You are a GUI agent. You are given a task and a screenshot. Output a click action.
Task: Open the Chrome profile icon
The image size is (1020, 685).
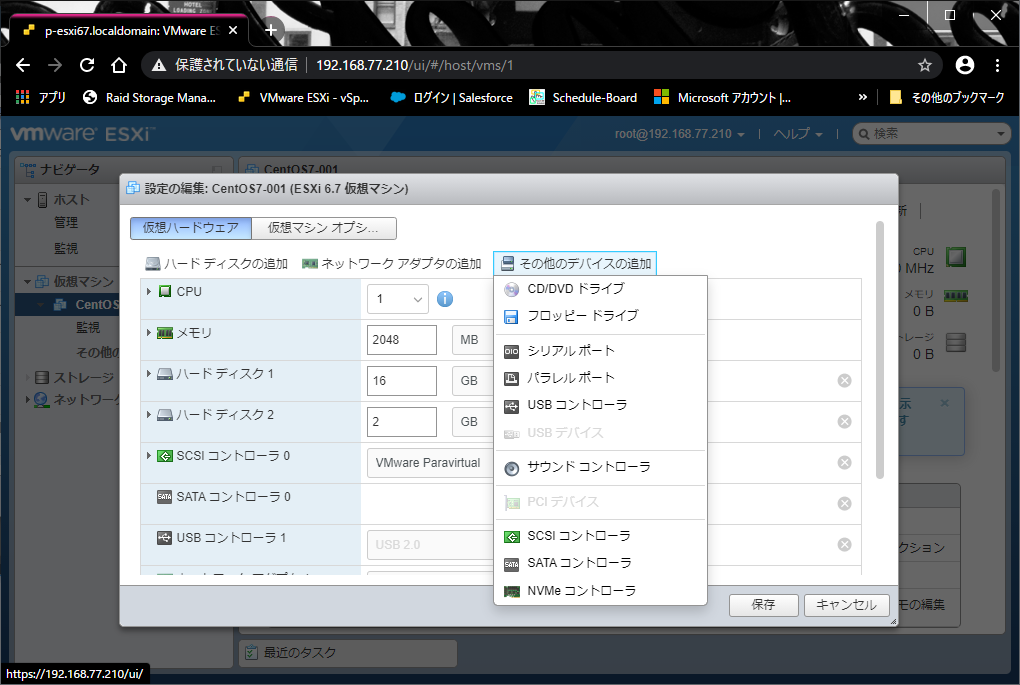point(965,65)
